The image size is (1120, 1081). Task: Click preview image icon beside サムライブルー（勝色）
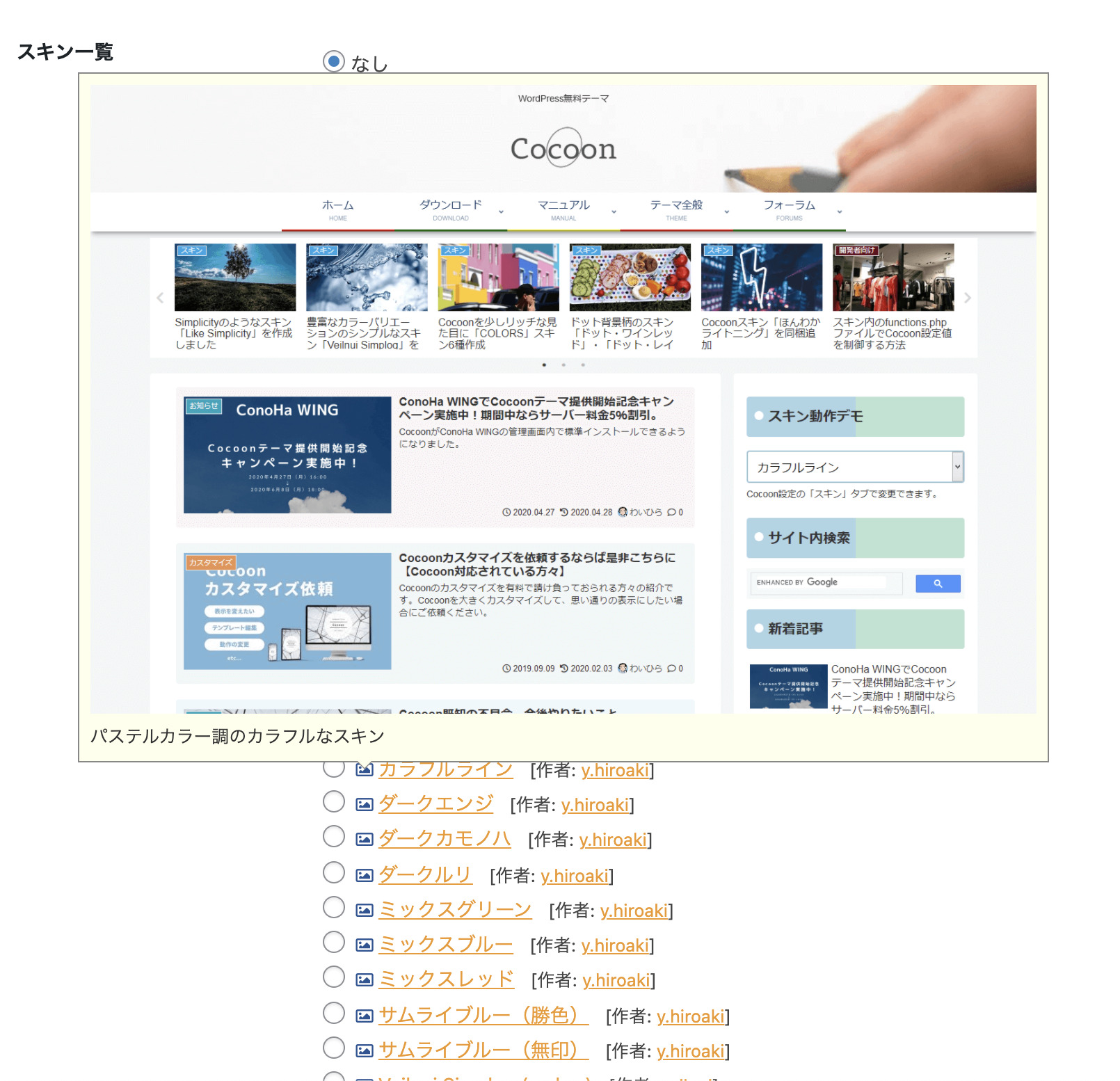coord(365,1016)
